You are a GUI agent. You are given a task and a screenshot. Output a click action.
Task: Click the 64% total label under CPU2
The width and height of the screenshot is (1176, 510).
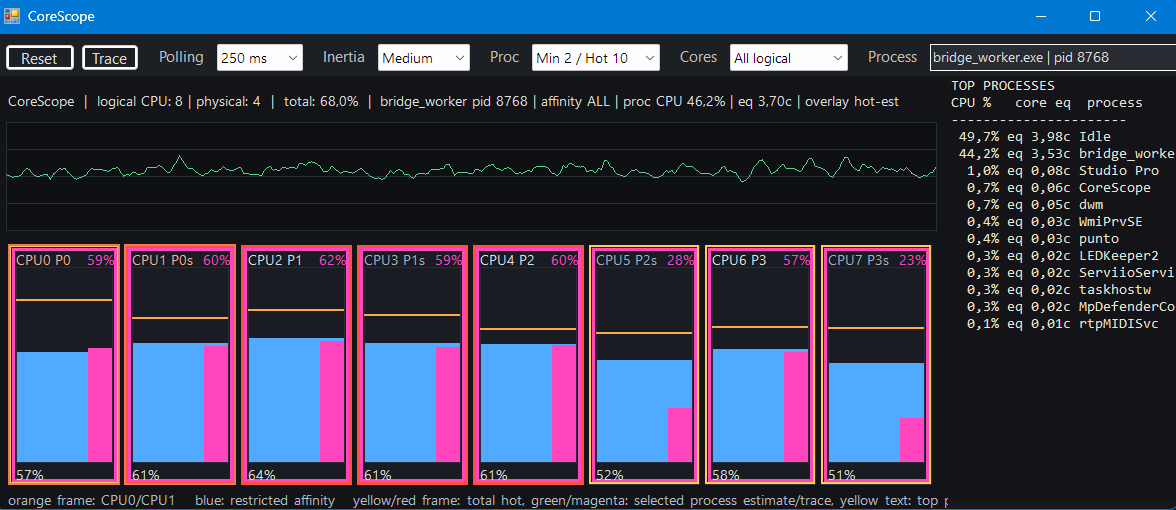click(262, 475)
